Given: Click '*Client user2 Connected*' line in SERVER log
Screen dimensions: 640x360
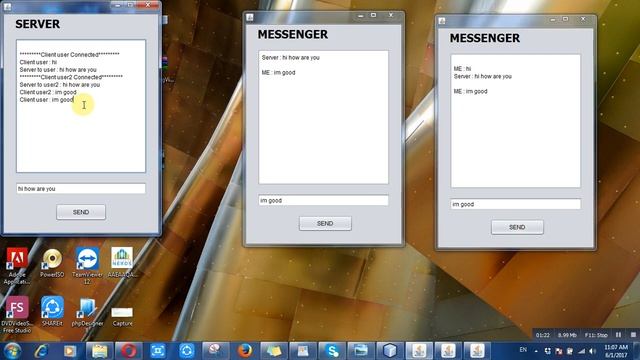Looking at the screenshot, I should pos(71,77).
